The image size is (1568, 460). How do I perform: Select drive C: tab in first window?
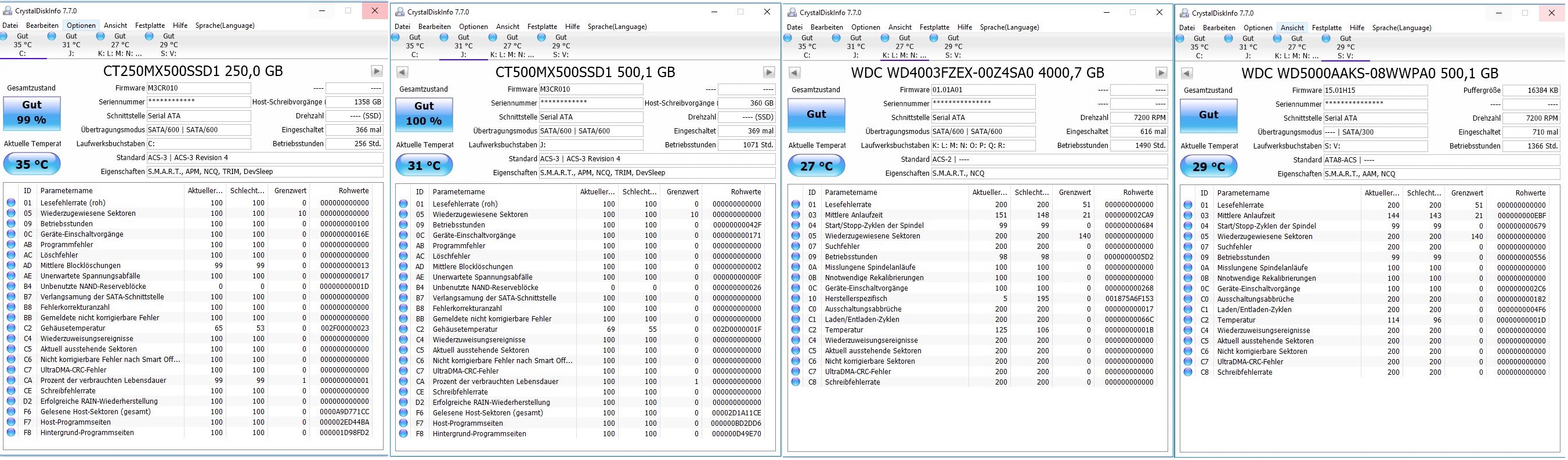point(23,45)
